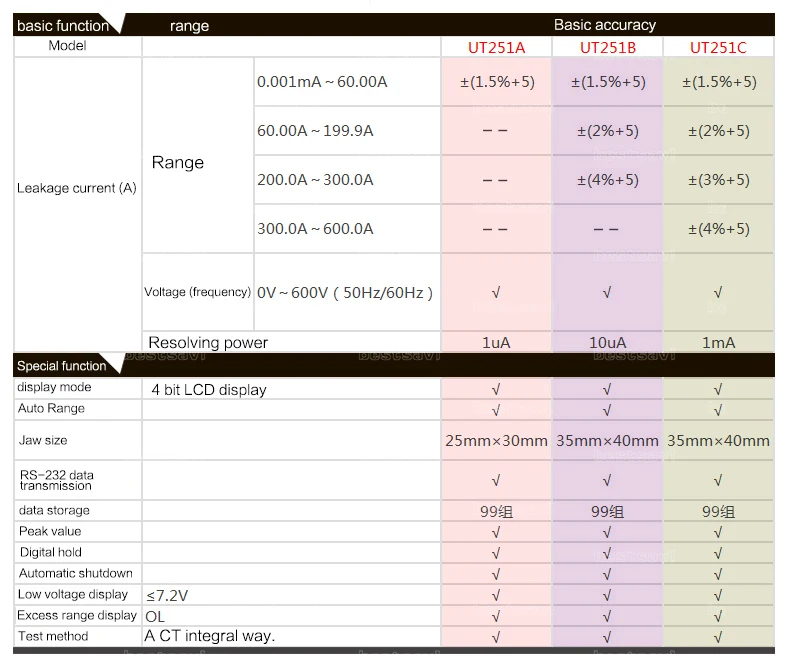The height and width of the screenshot is (663, 790).
Task: Select the '4 bit LCD display' text
Action: [x=209, y=389]
